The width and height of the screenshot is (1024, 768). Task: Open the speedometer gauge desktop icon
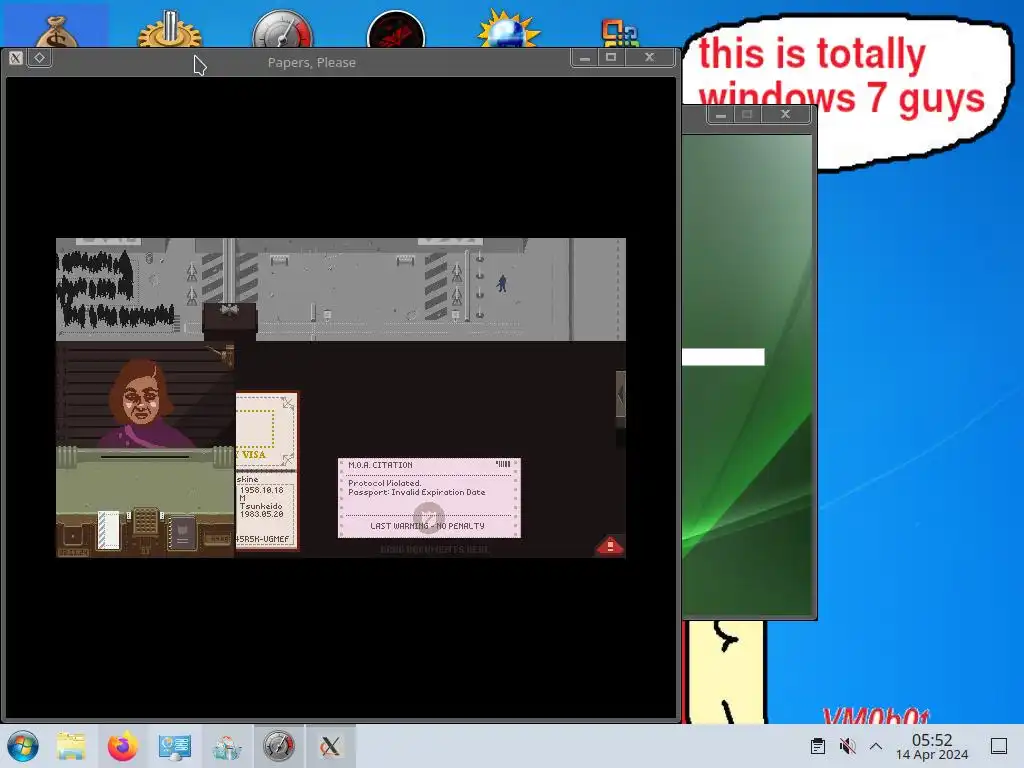(283, 29)
